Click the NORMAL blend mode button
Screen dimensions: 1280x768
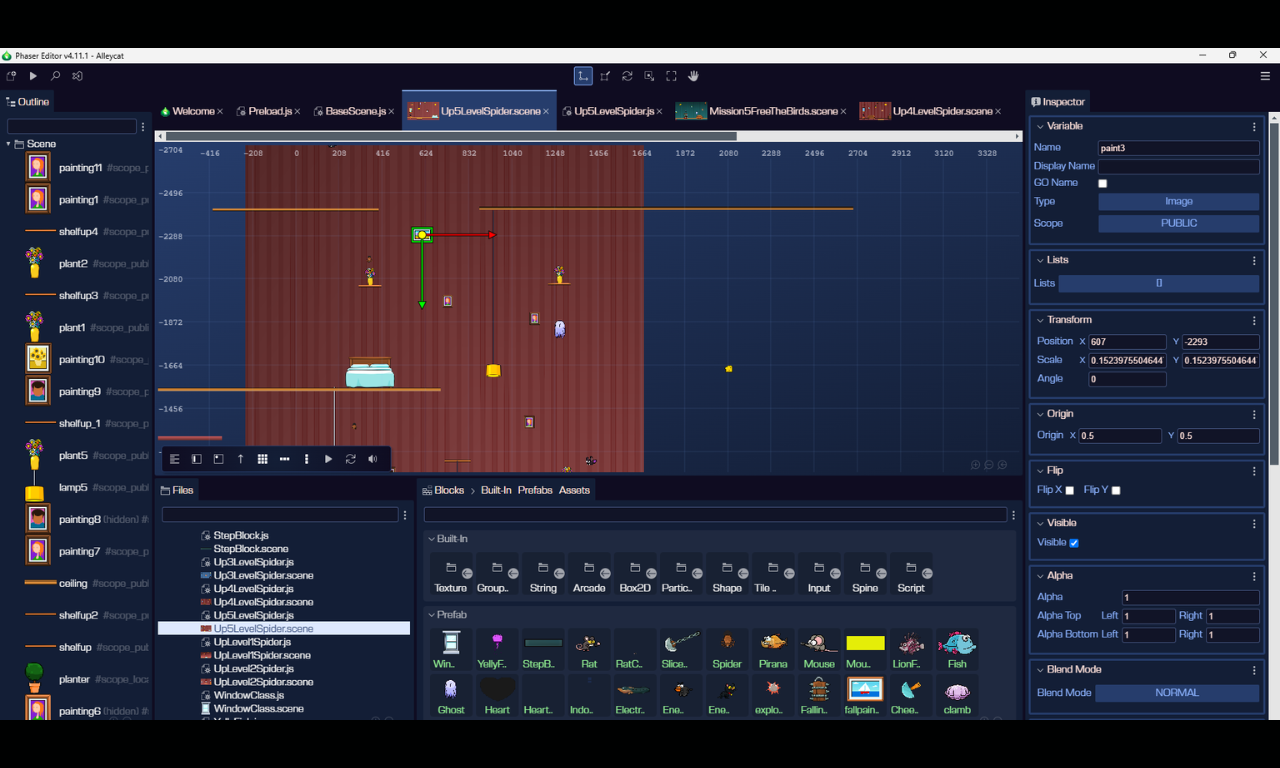click(1176, 692)
